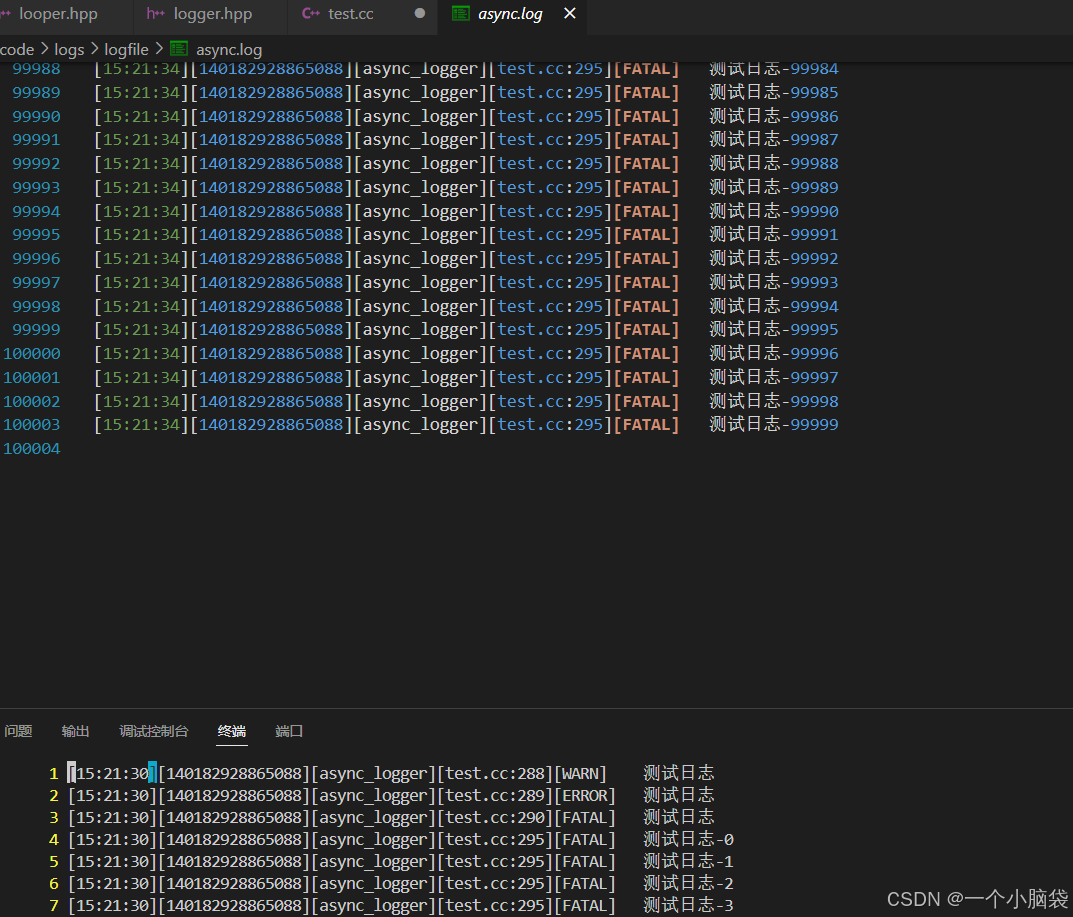1073x917 pixels.
Task: Expand breadcrumb chevron after 'logs'
Action: click(x=94, y=49)
